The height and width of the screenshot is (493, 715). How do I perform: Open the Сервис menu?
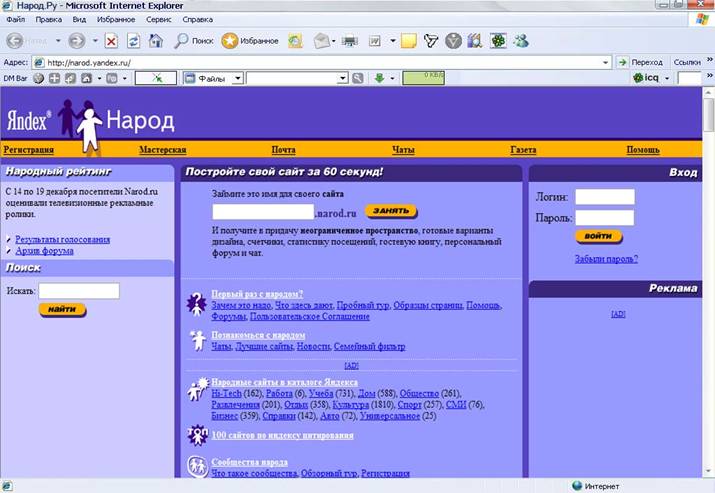159,20
